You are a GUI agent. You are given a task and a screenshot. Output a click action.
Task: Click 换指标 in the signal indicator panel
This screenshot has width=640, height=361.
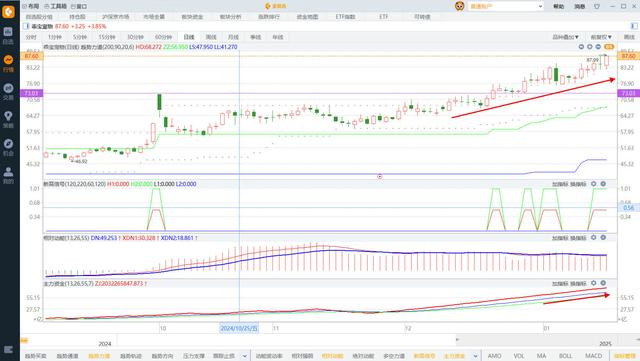pos(578,184)
